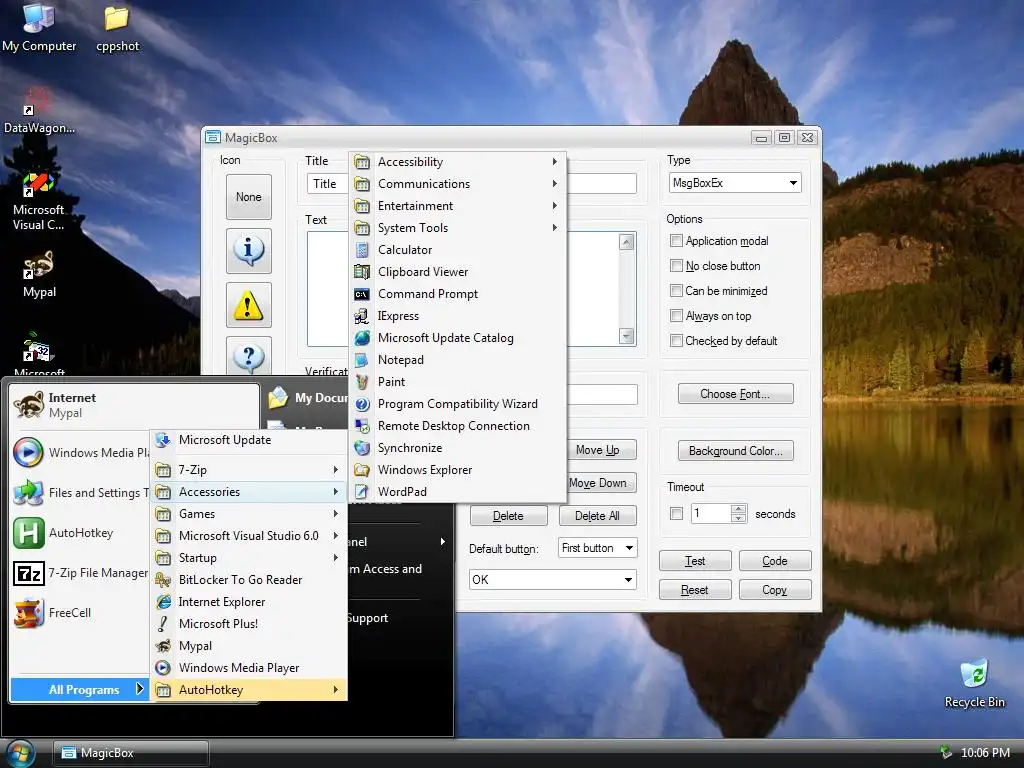Expand the System Tools submenu
1024x768 pixels.
457,228
